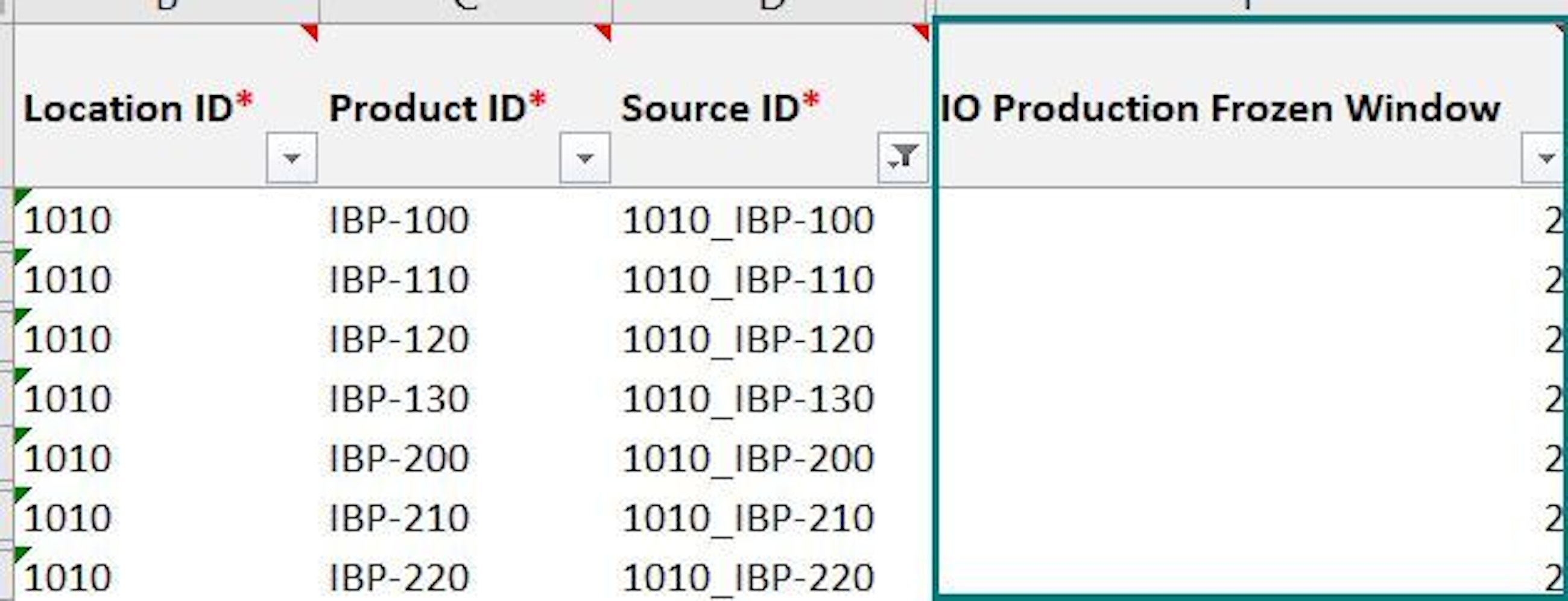This screenshot has width=1568, height=601.
Task: Select the IBP-110 product cell
Action: tap(399, 280)
